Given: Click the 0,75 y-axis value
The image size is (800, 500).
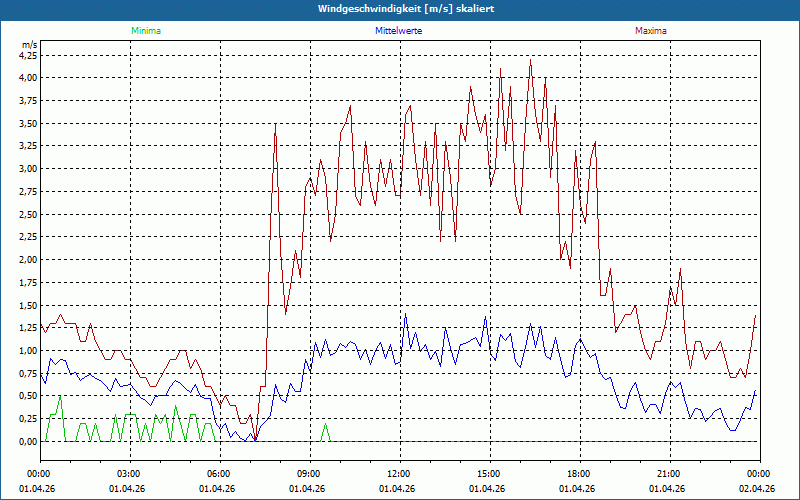Looking at the screenshot, I should [29, 373].
